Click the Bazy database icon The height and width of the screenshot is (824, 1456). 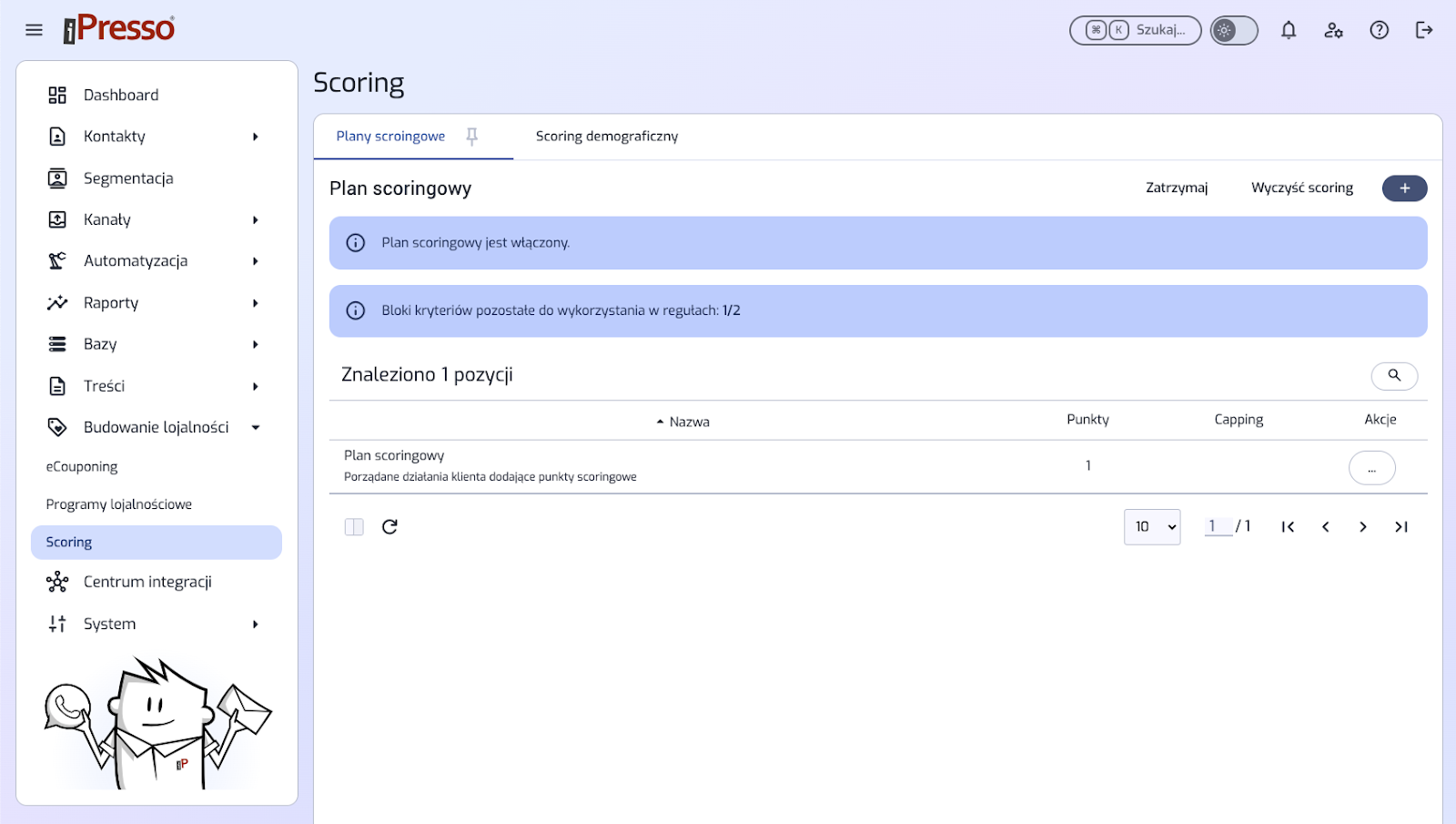click(x=57, y=344)
